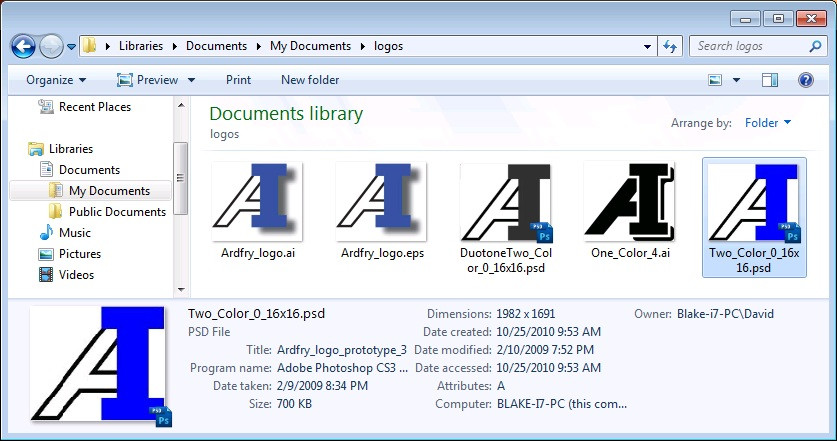Click the Ardfry_logo.eps file name
The image size is (837, 441).
pos(382,253)
